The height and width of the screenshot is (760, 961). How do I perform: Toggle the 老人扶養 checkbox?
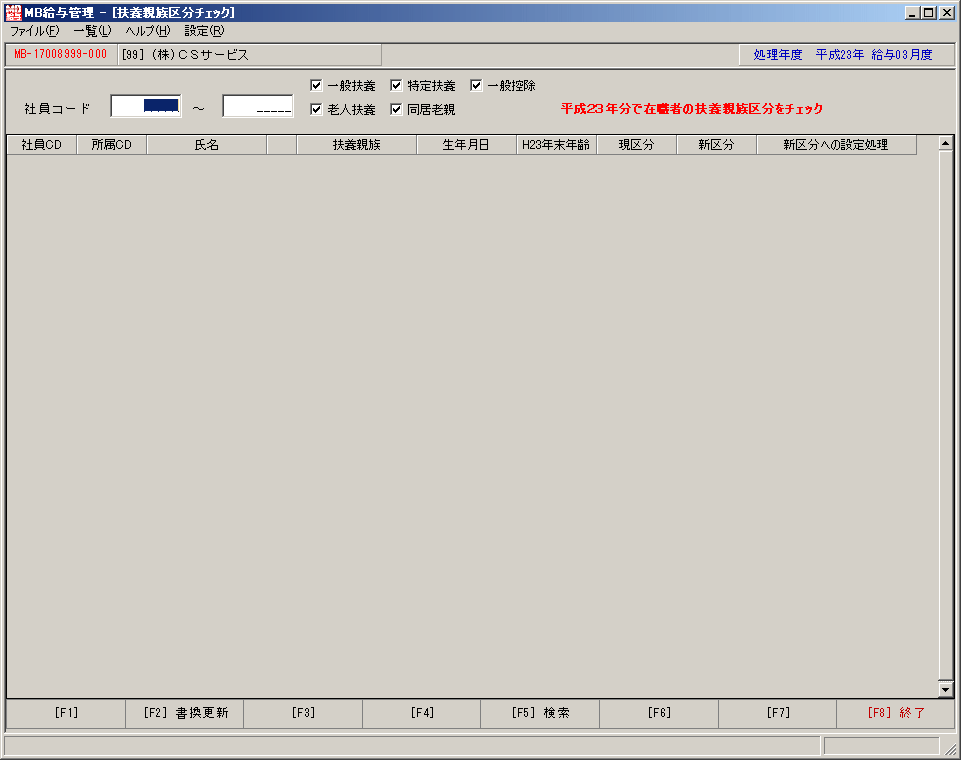[316, 110]
